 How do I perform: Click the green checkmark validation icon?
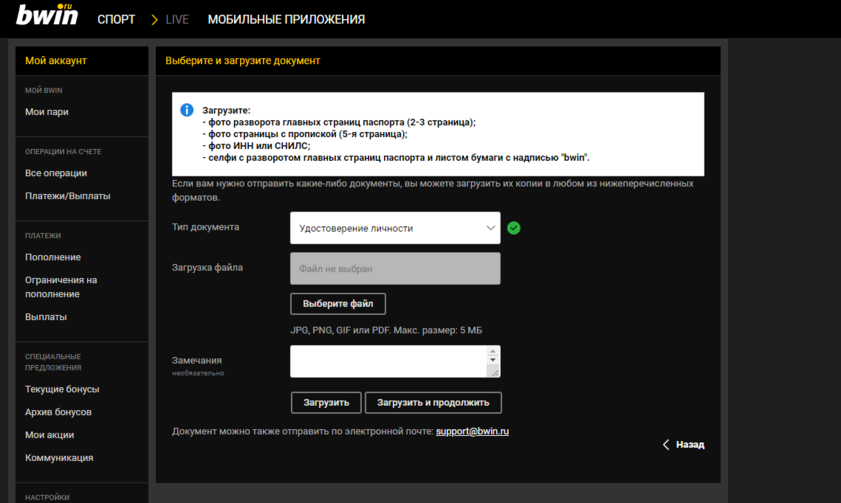click(514, 228)
